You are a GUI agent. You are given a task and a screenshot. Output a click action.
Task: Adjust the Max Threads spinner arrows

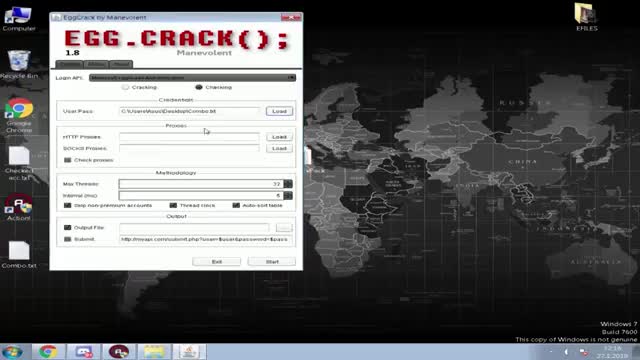coord(288,184)
